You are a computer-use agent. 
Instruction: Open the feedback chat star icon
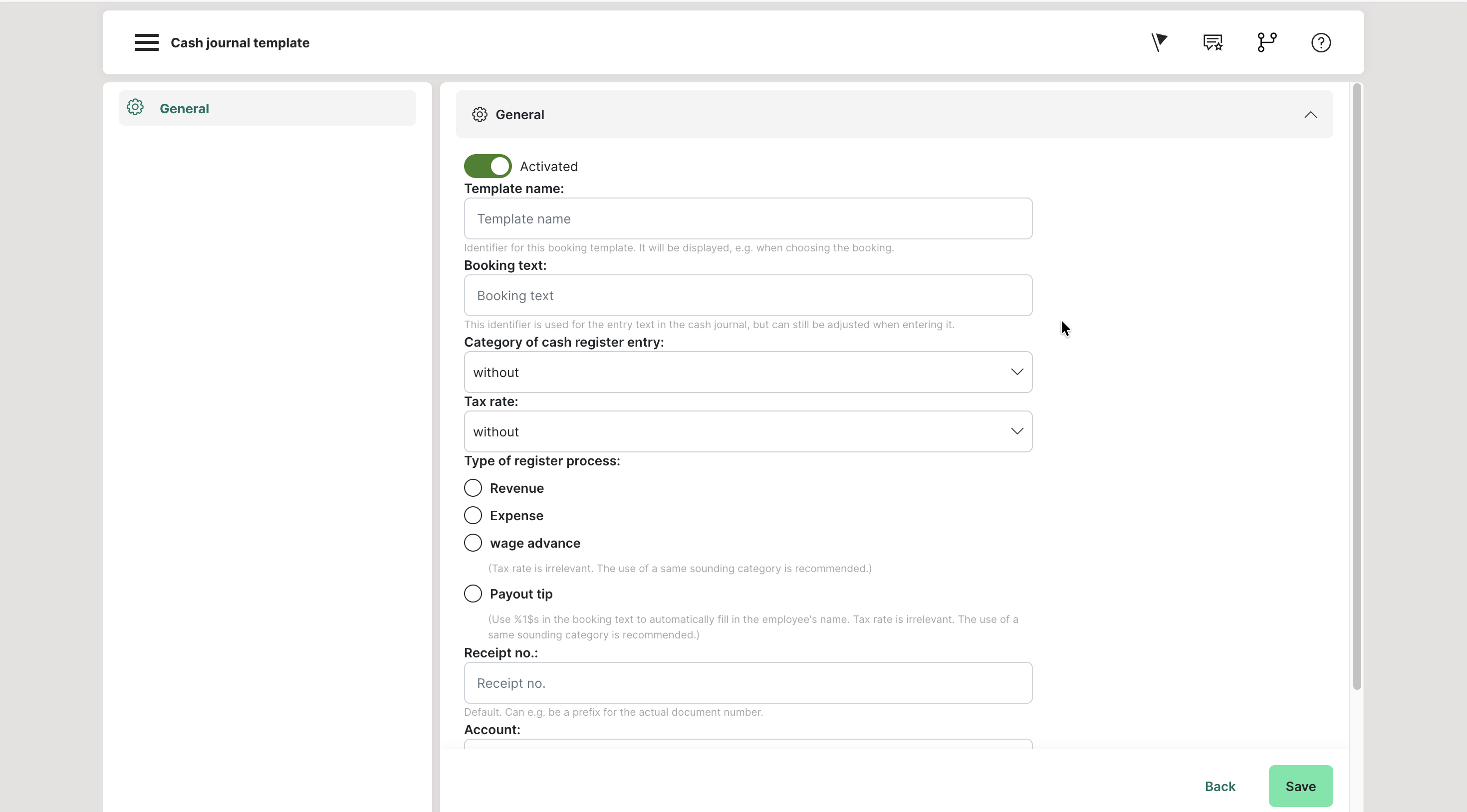coord(1213,43)
